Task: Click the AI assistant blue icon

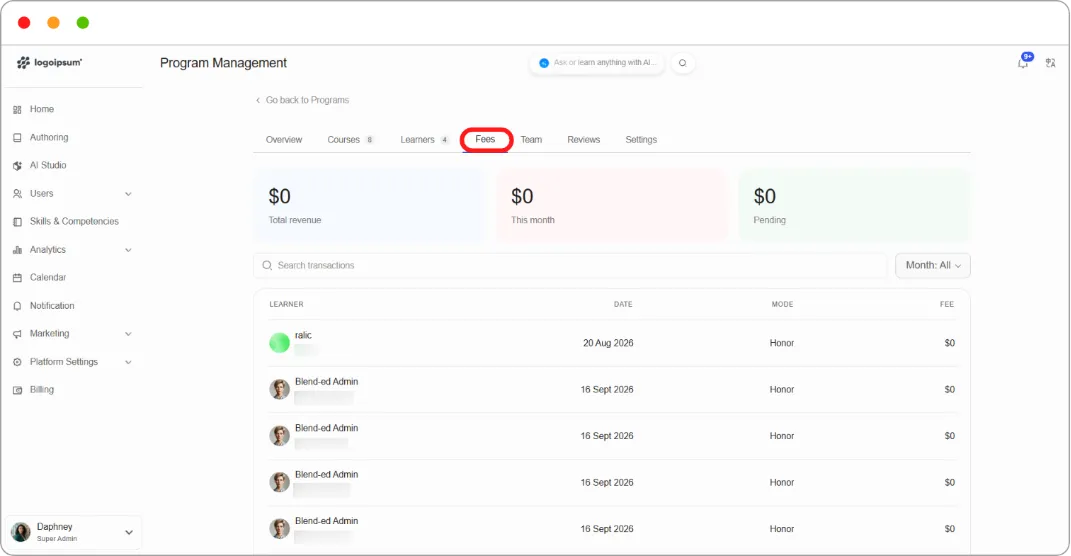Action: pyautogui.click(x=544, y=63)
